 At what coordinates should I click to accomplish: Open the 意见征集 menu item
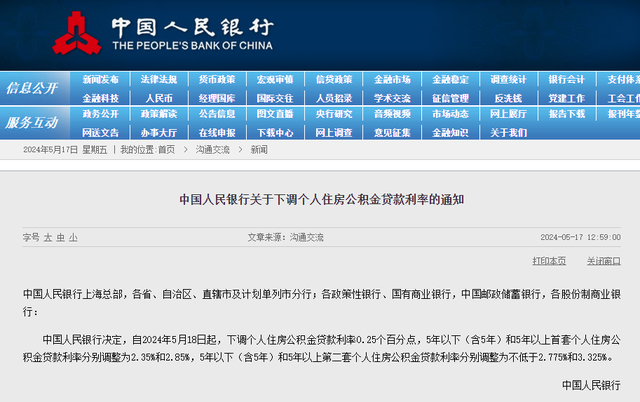[x=392, y=133]
